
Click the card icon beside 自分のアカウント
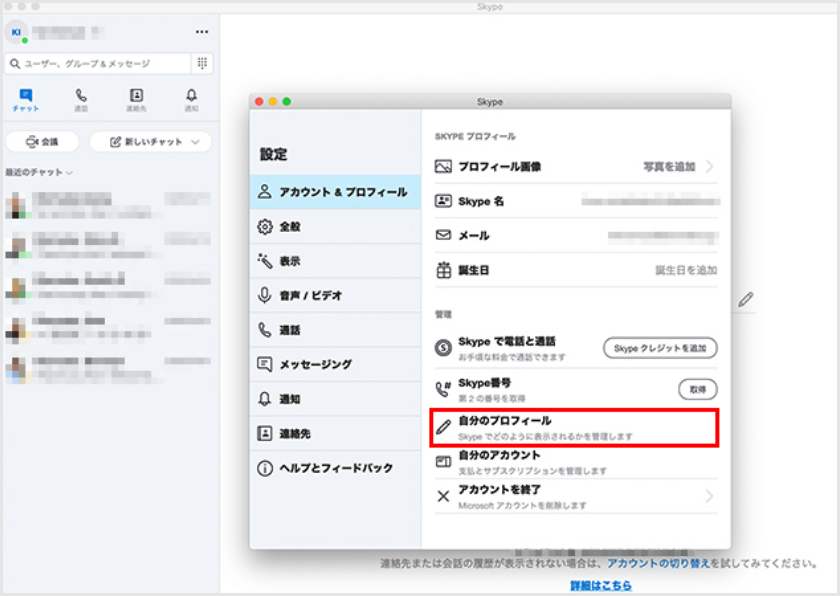(443, 462)
